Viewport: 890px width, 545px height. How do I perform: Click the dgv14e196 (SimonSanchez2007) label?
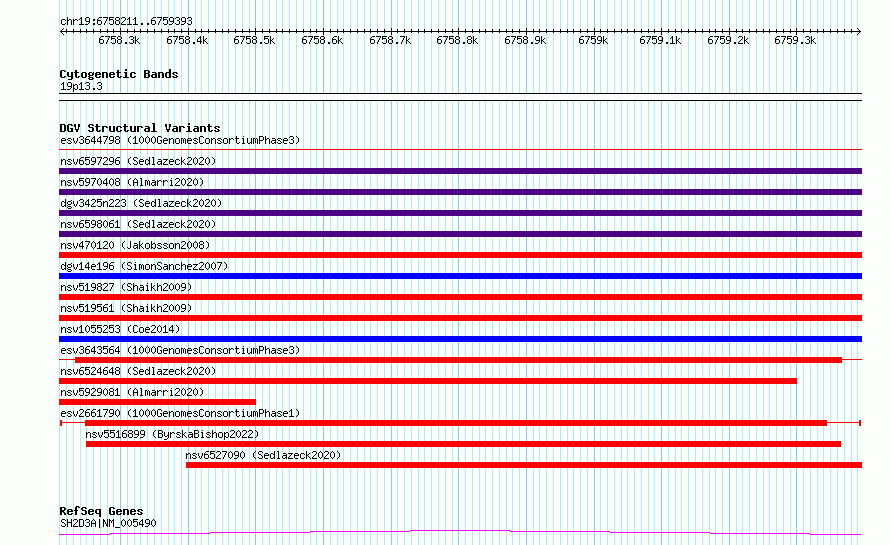point(144,266)
